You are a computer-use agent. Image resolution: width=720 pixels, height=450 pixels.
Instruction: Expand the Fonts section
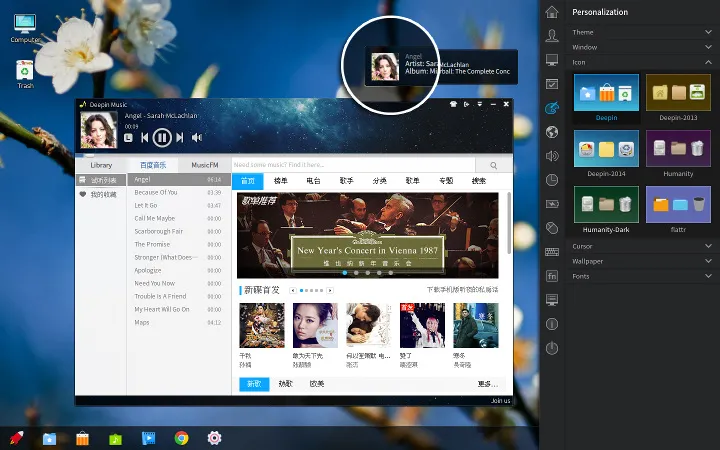642,276
